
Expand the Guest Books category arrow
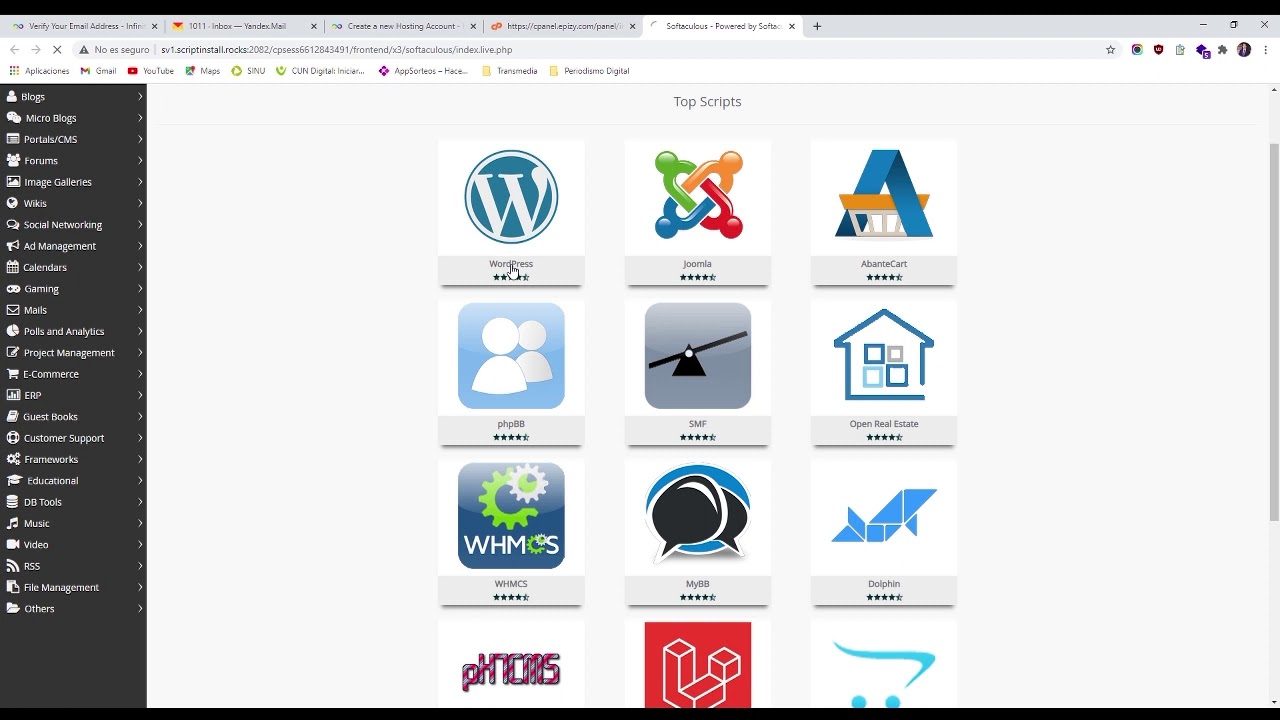(140, 417)
